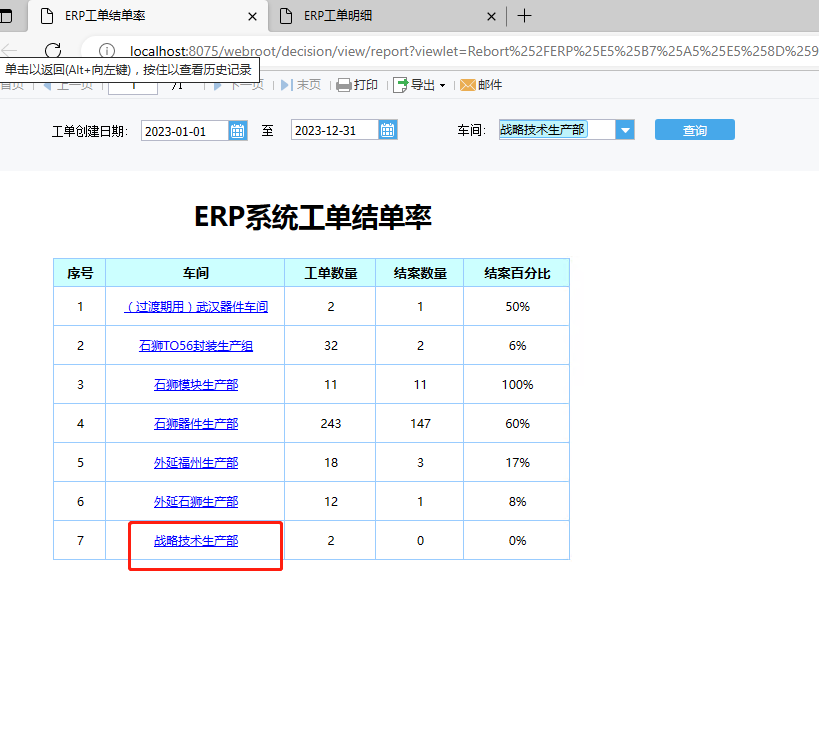Open a new browser tab
Screen dimensions: 819x733
(x=524, y=16)
